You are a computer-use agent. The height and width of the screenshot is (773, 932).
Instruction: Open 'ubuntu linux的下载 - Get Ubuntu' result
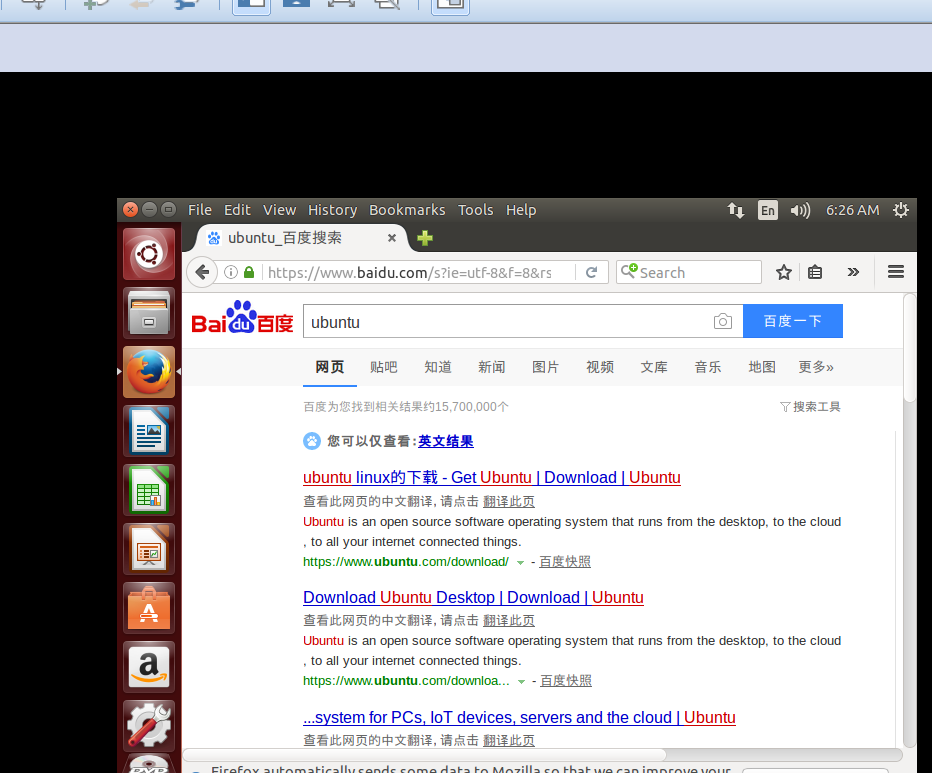492,477
